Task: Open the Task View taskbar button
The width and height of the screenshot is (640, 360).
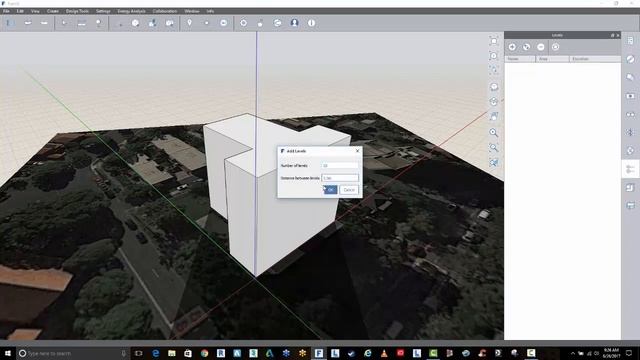Action: pyautogui.click(x=139, y=353)
